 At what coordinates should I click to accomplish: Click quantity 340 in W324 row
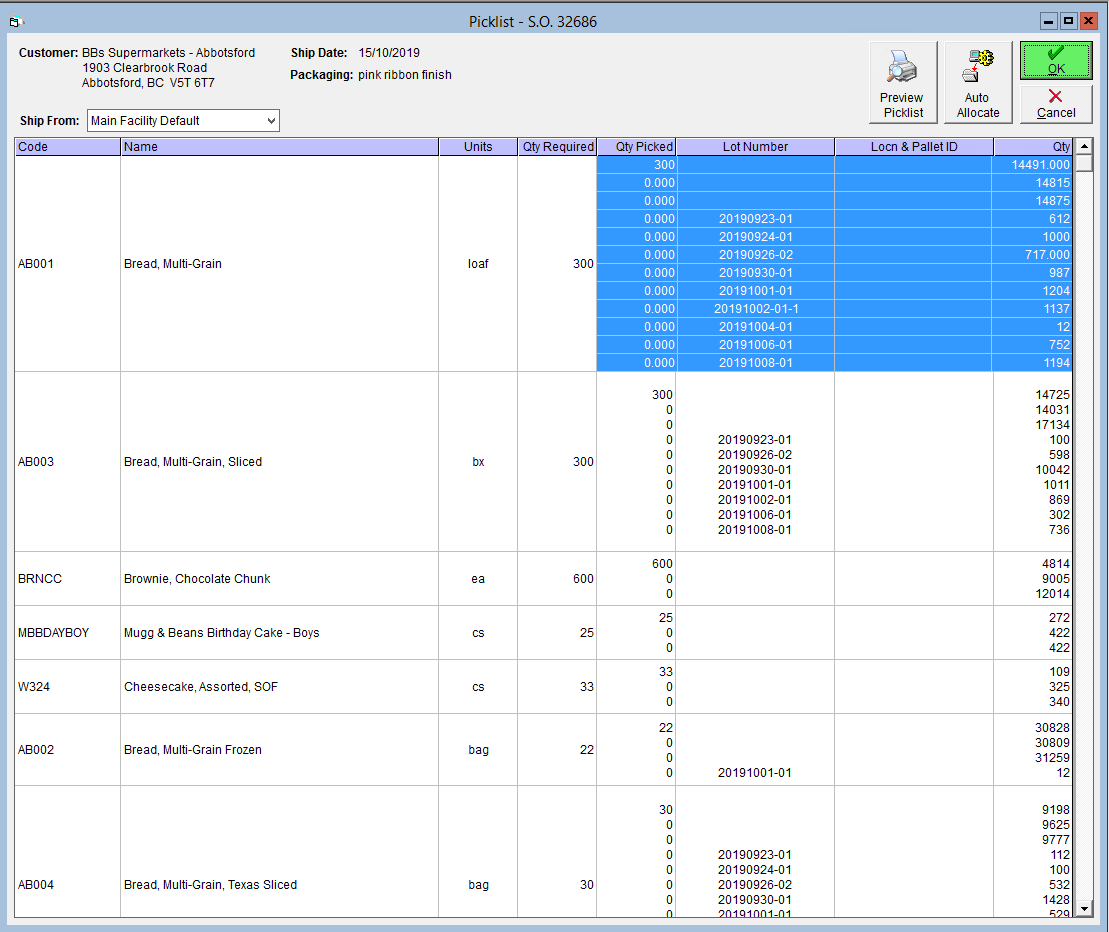coord(1059,702)
